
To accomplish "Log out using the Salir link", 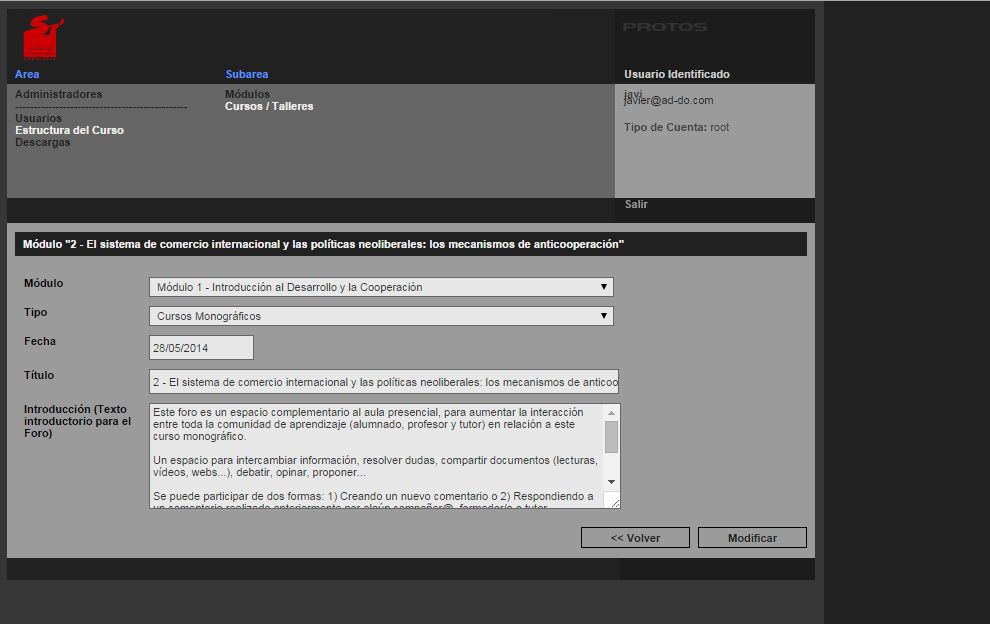I will (x=636, y=204).
